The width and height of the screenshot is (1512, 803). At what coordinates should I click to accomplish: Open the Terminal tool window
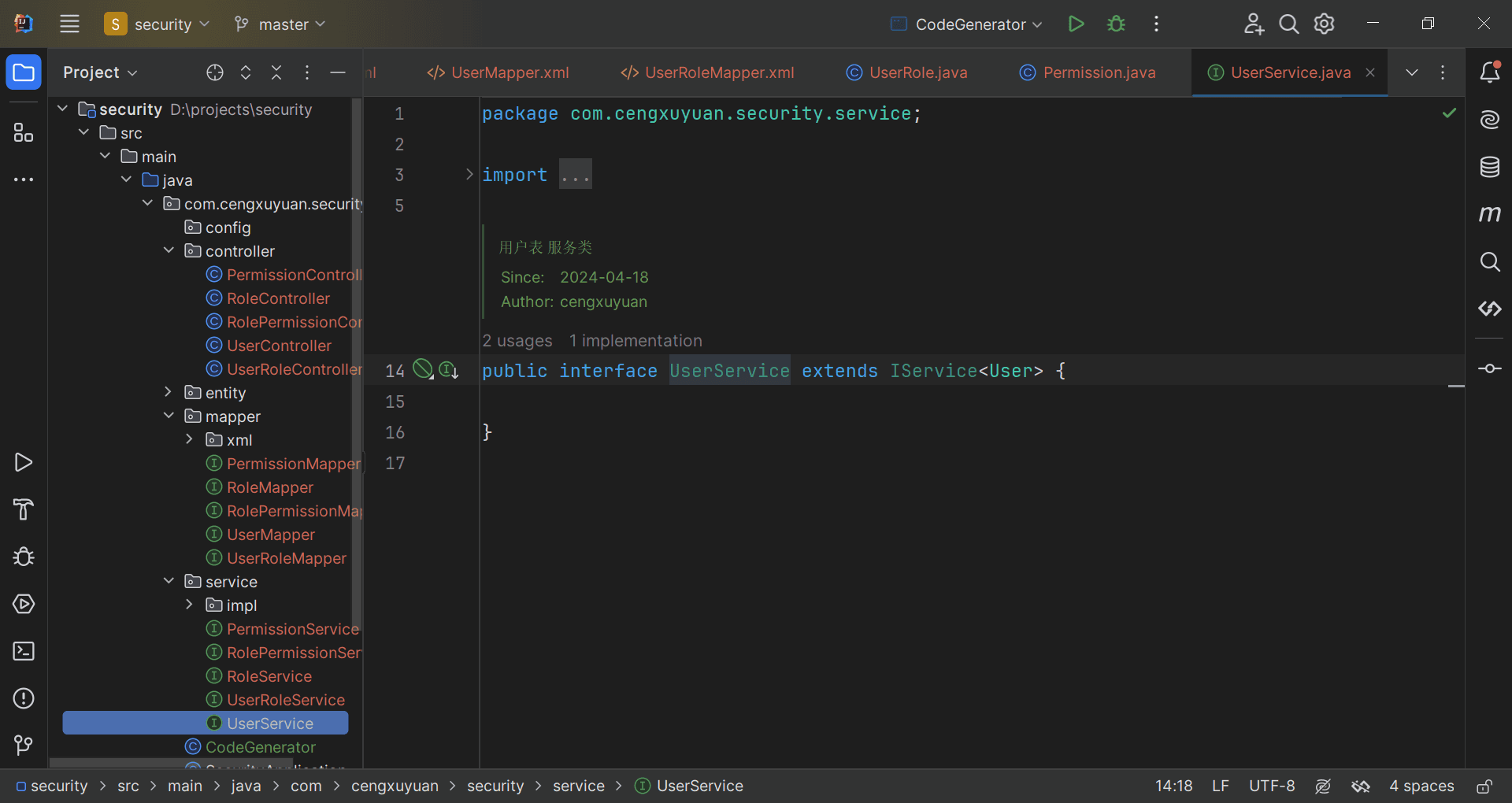click(x=24, y=651)
